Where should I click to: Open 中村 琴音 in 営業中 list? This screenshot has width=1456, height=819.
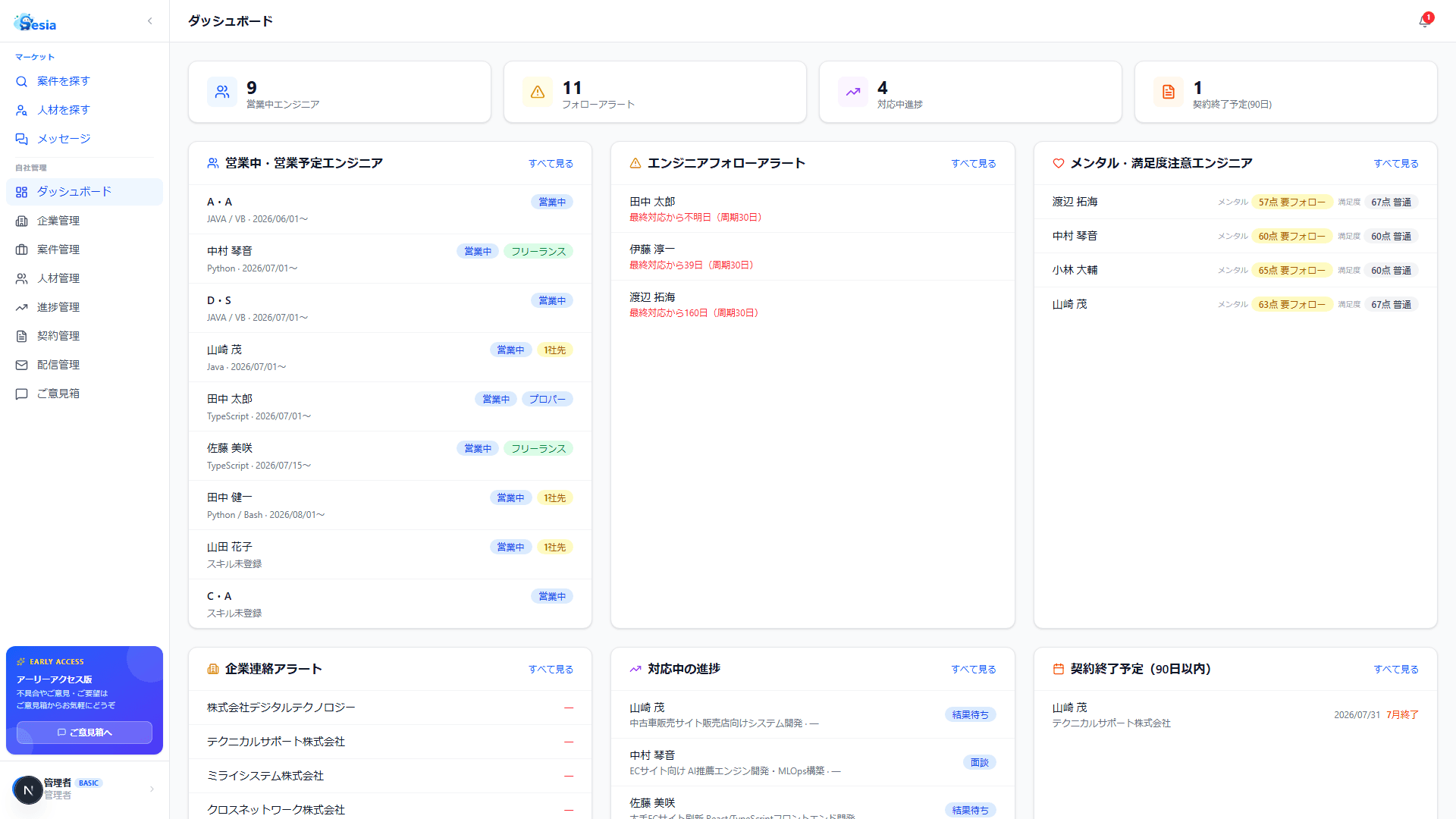[x=390, y=259]
